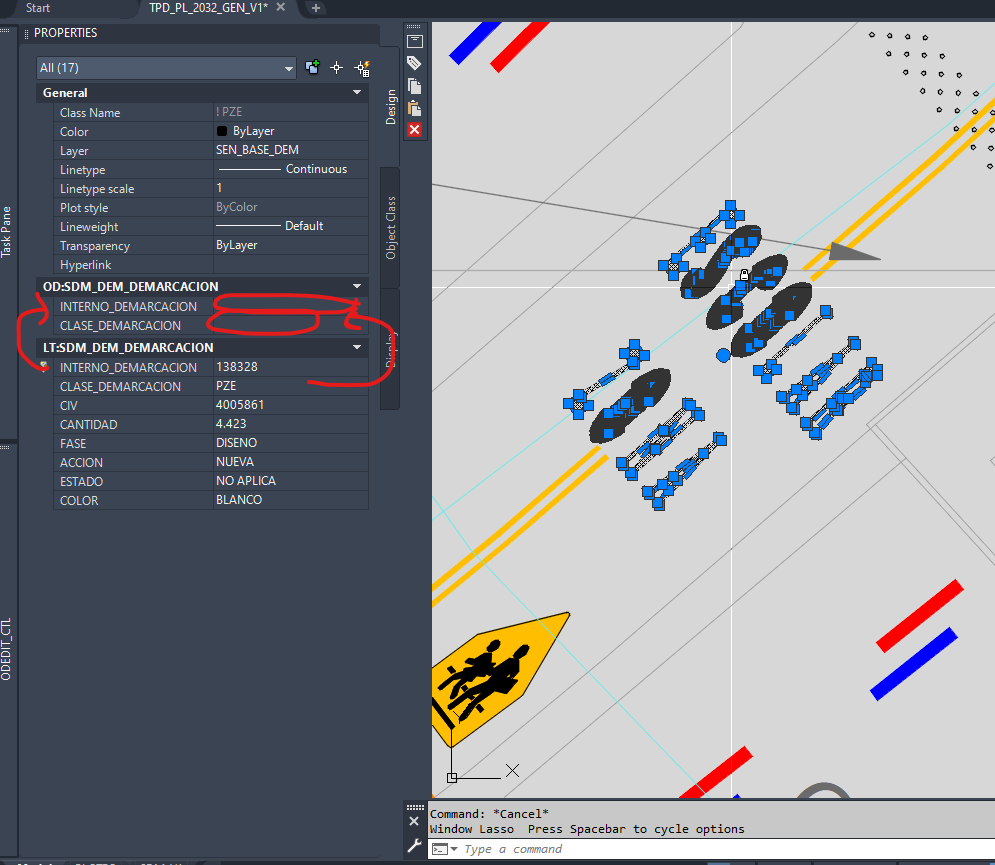
Task: Click the top window icon in side toolbar
Action: point(414,41)
